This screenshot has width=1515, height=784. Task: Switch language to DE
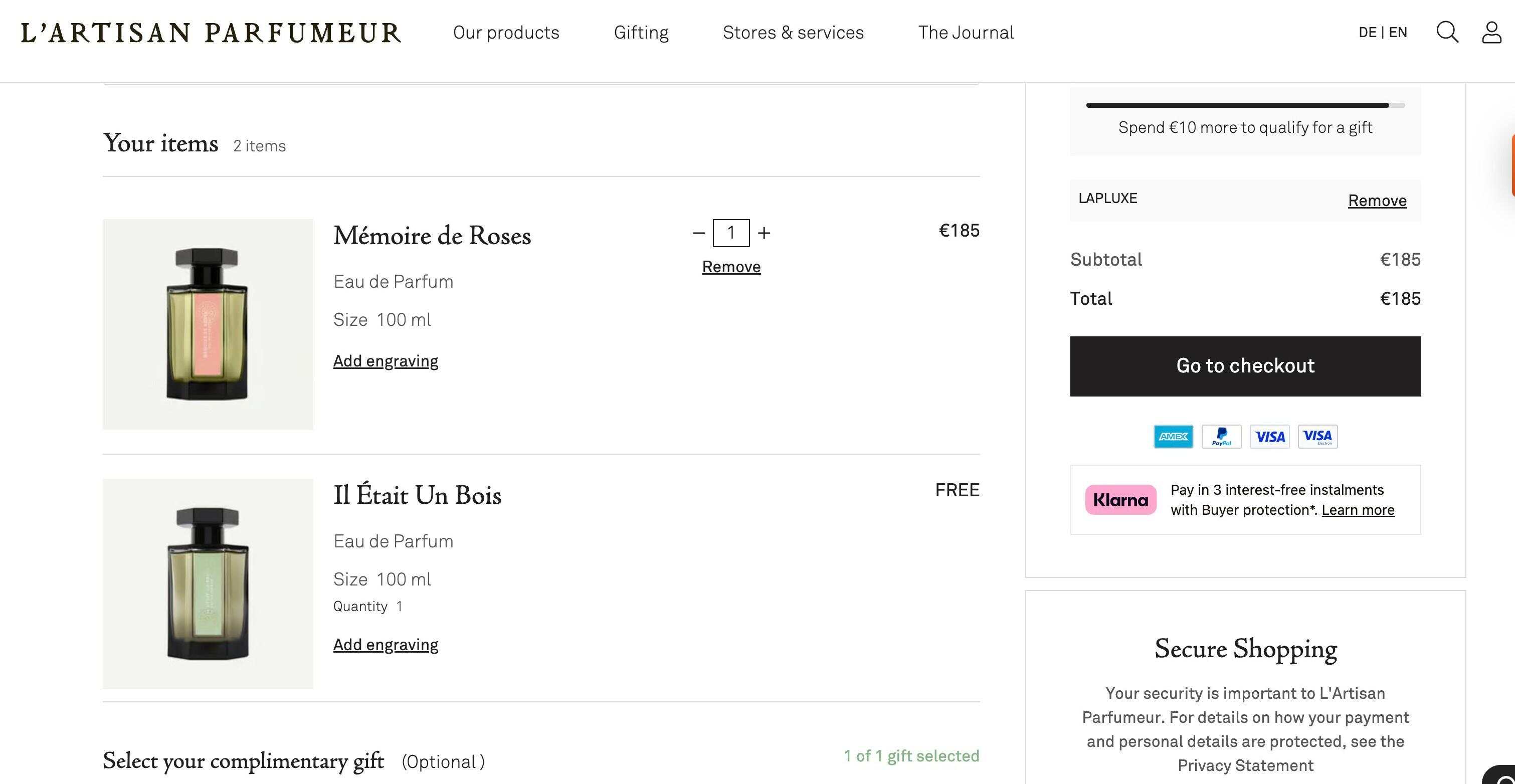tap(1368, 33)
